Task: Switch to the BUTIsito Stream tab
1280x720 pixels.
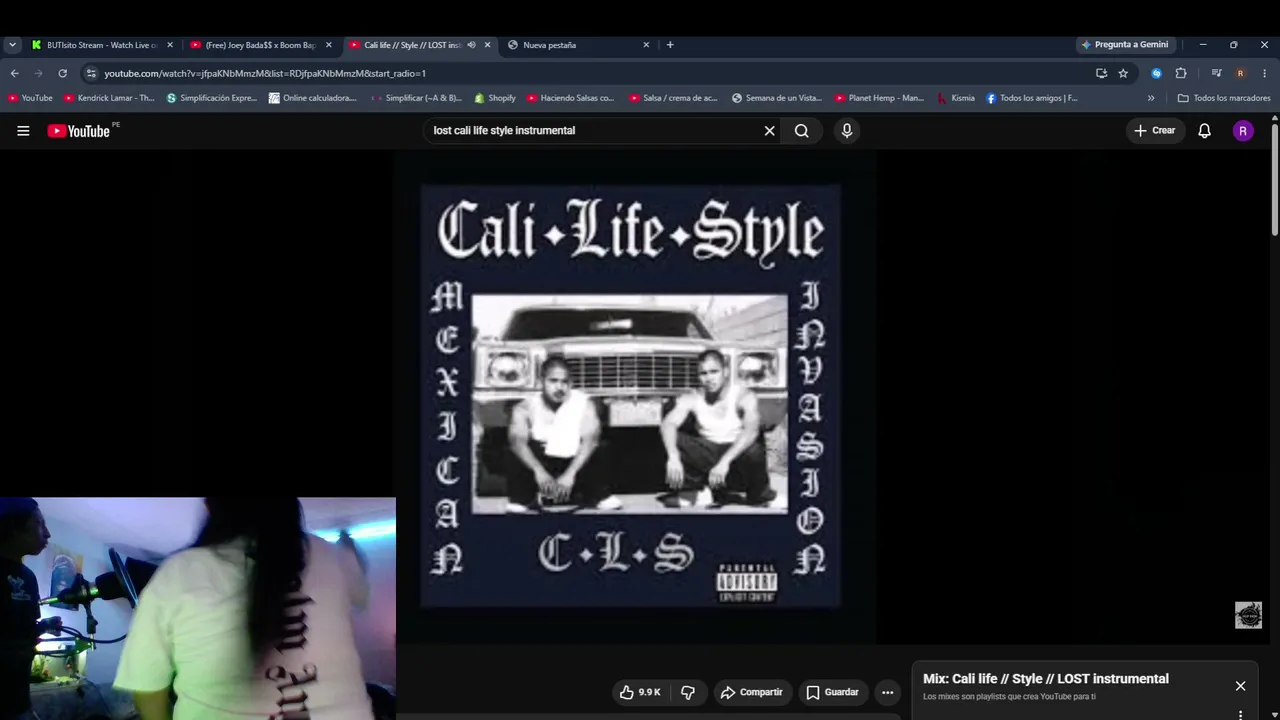Action: tap(102, 45)
